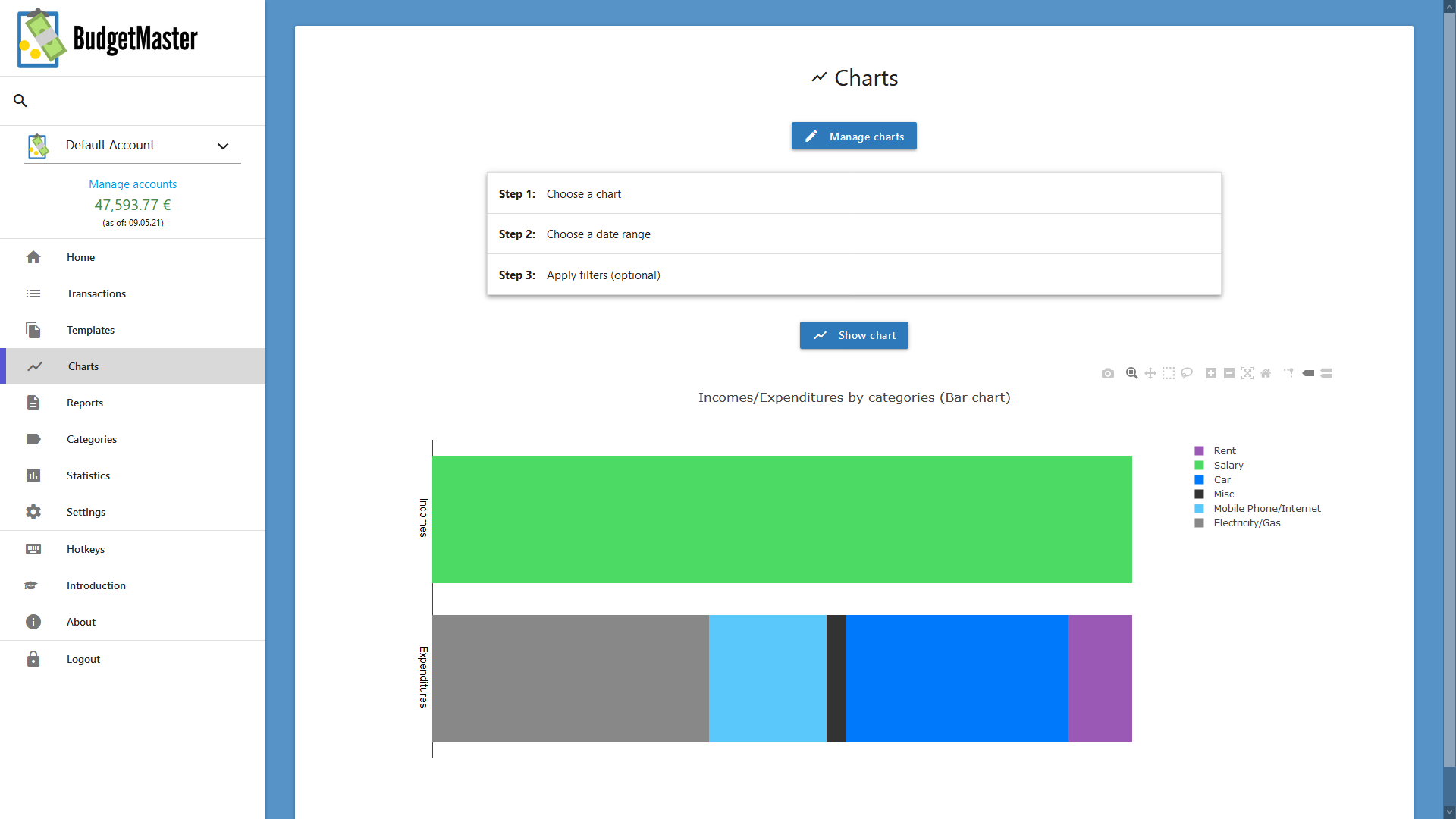This screenshot has height=819, width=1456.
Task: Toggle spike lines in chart toolbar
Action: (x=1288, y=373)
